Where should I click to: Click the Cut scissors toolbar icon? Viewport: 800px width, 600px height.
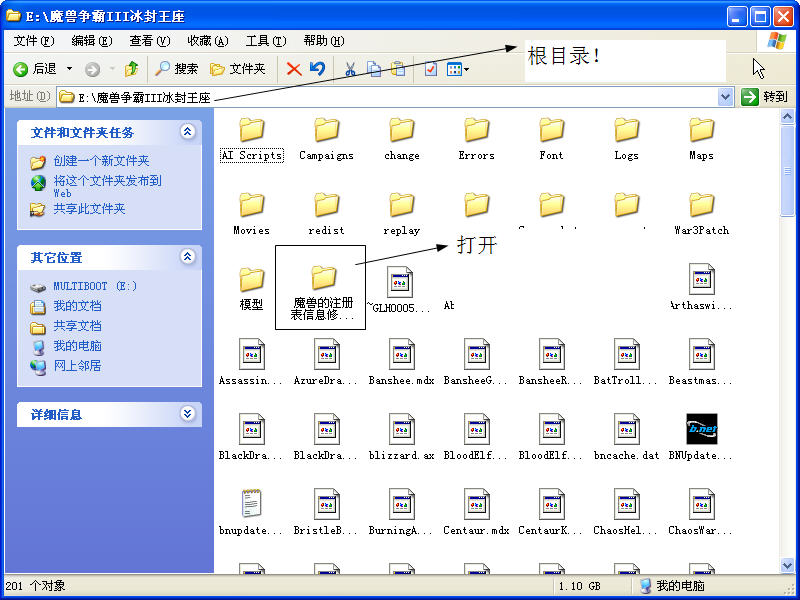[x=350, y=69]
